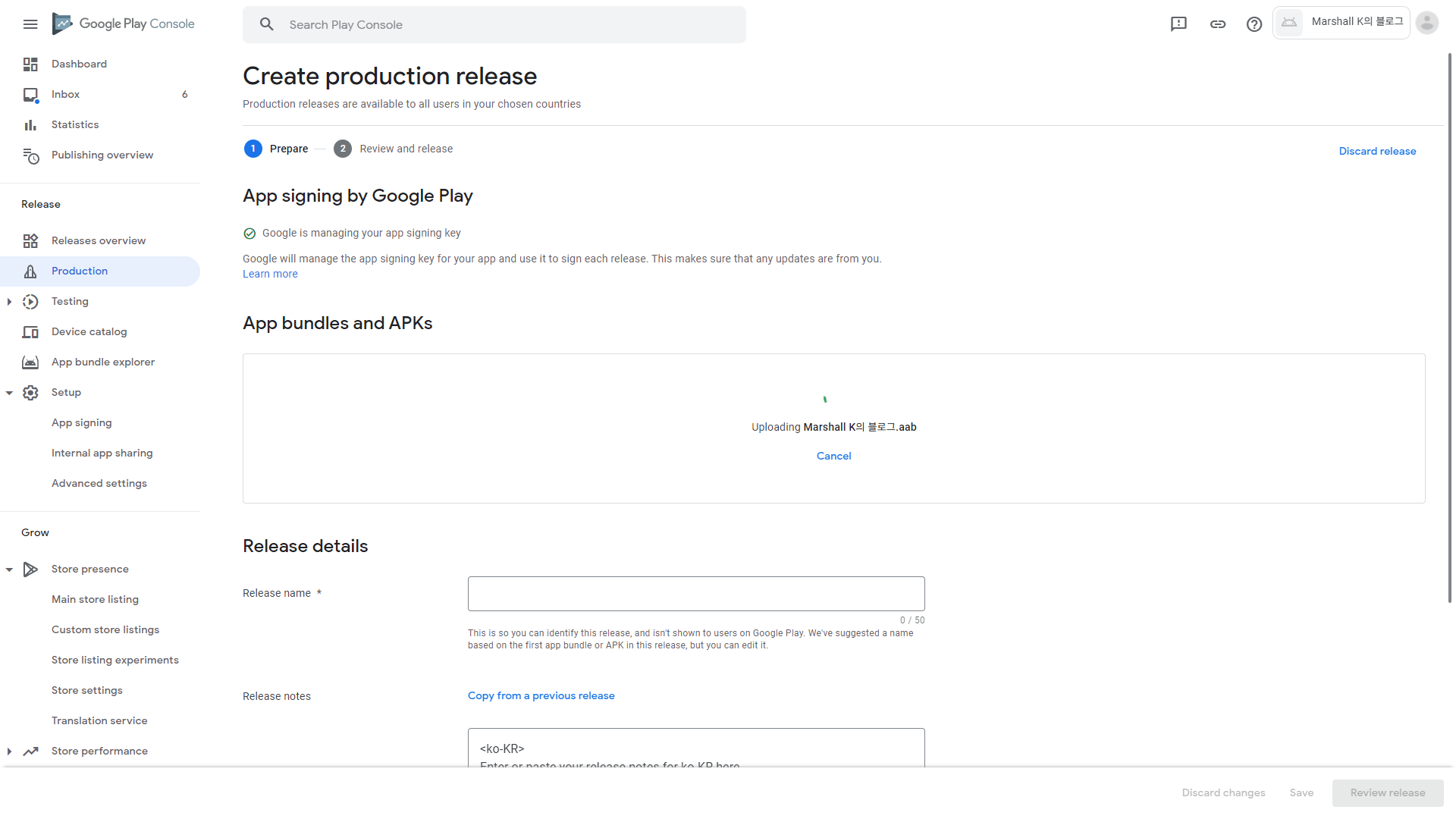Screen dimensions: 1456x819
Task: Cancel the app bundle upload
Action: 833,456
